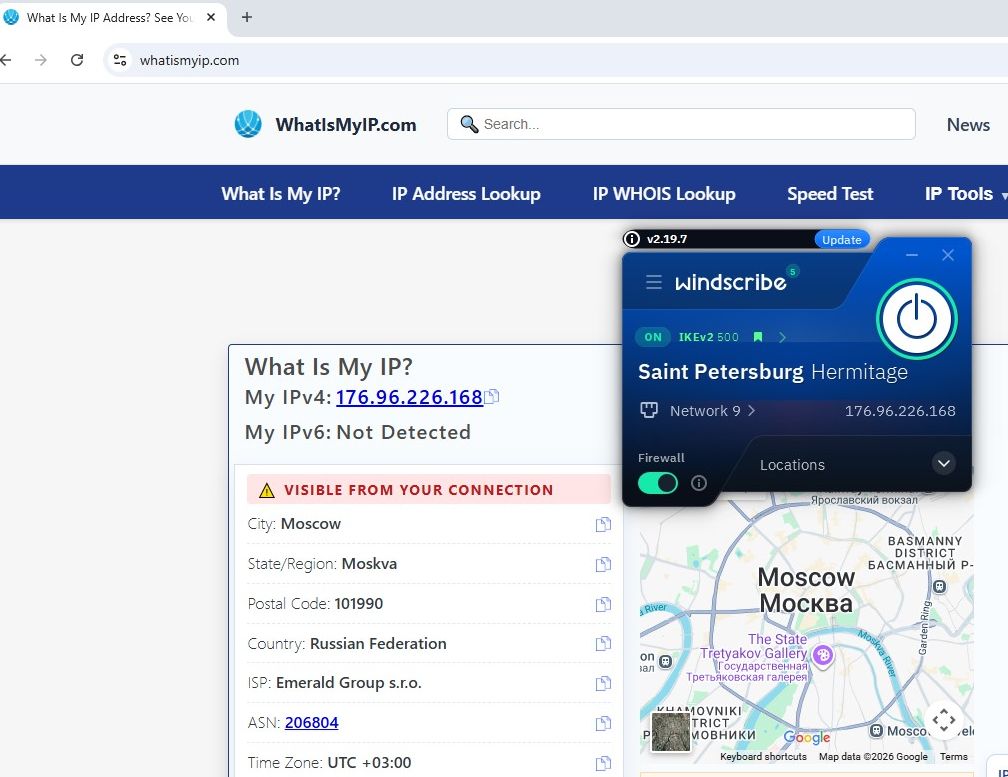Click the Saint Petersburg location name
This screenshot has width=1008, height=777.
(x=721, y=371)
